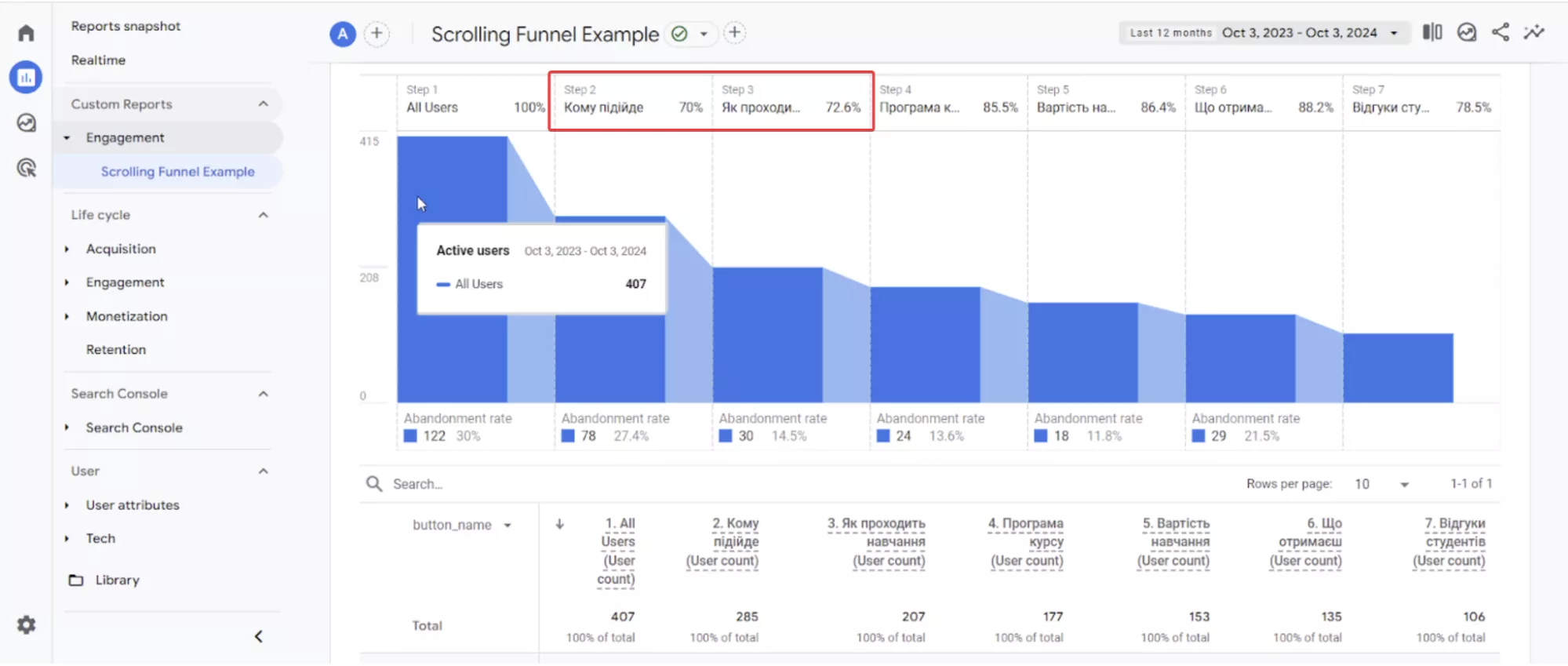Click column header 7. Відгуки студентів
Screen dimensions: 1568x666
[1449, 542]
